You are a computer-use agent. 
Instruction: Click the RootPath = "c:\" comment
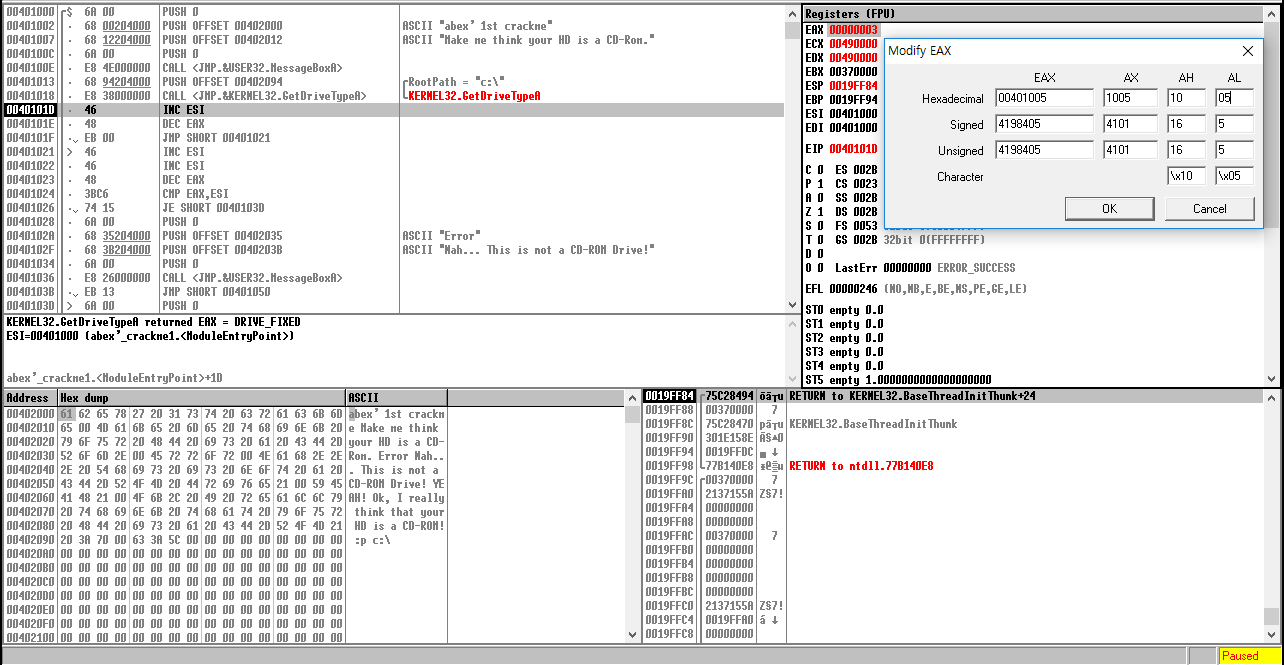pyautogui.click(x=455, y=82)
